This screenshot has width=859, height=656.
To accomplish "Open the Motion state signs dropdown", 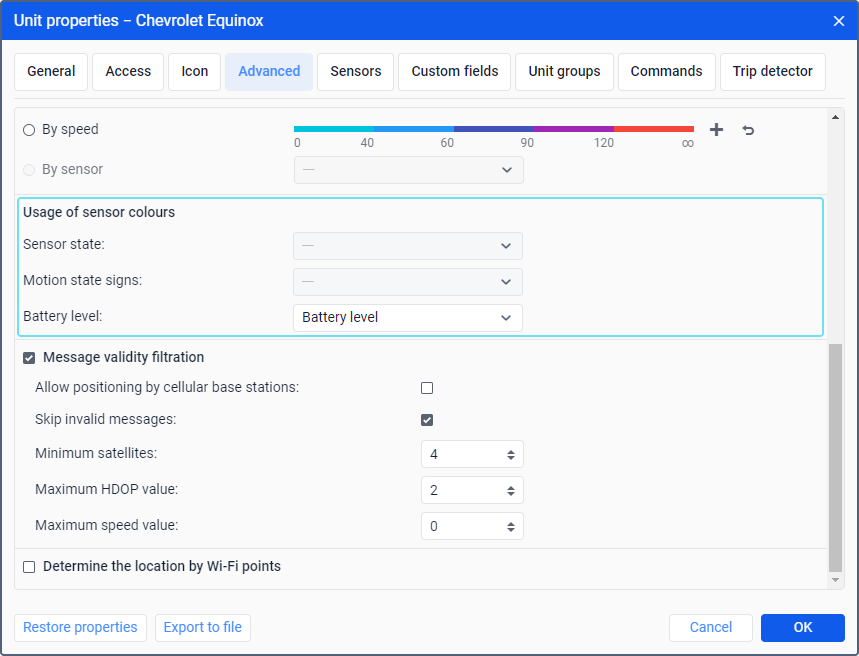I will tap(408, 282).
